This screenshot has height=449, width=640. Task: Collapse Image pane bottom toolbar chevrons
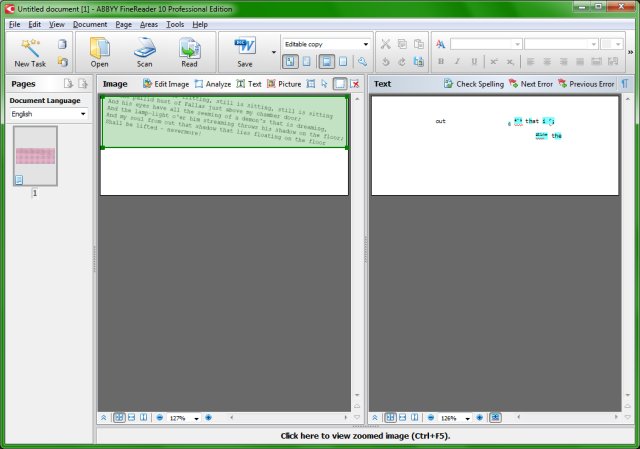pos(104,418)
